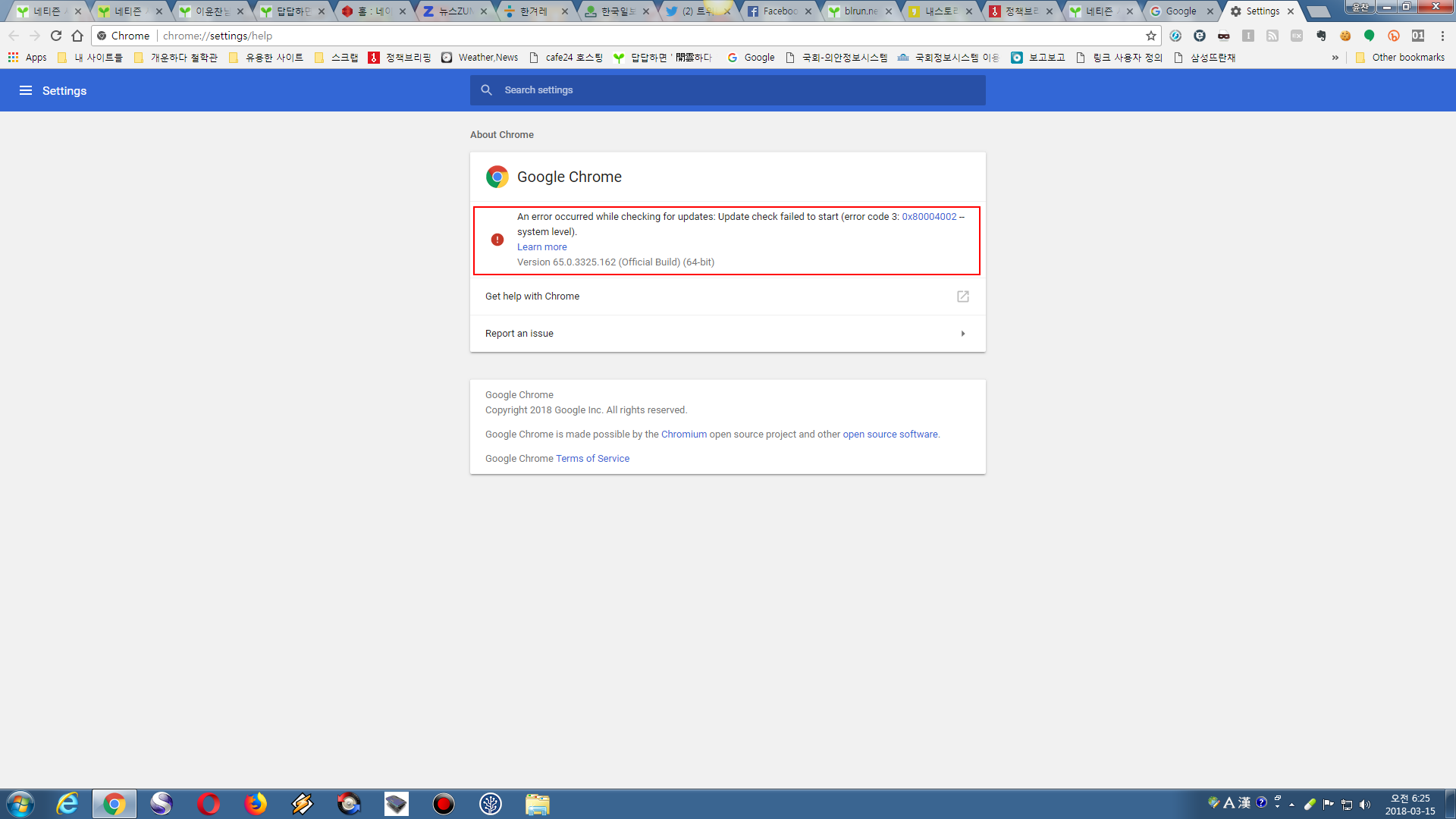Switch to the 한겨레 tab

coord(535,11)
